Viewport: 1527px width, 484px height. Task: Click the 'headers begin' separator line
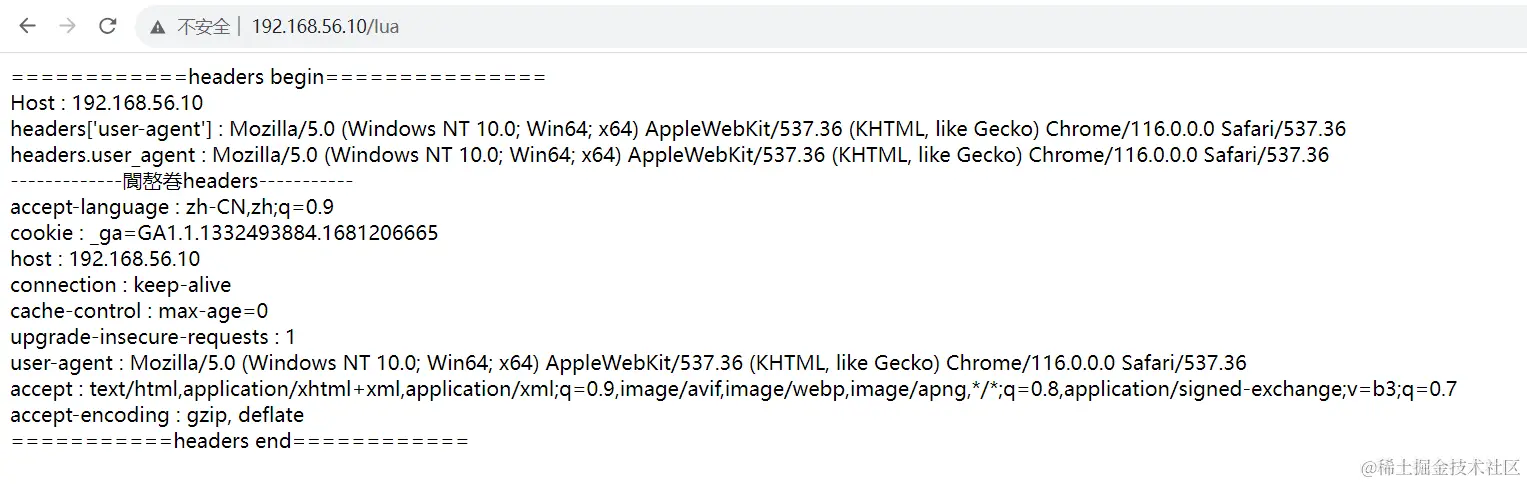click(278, 77)
